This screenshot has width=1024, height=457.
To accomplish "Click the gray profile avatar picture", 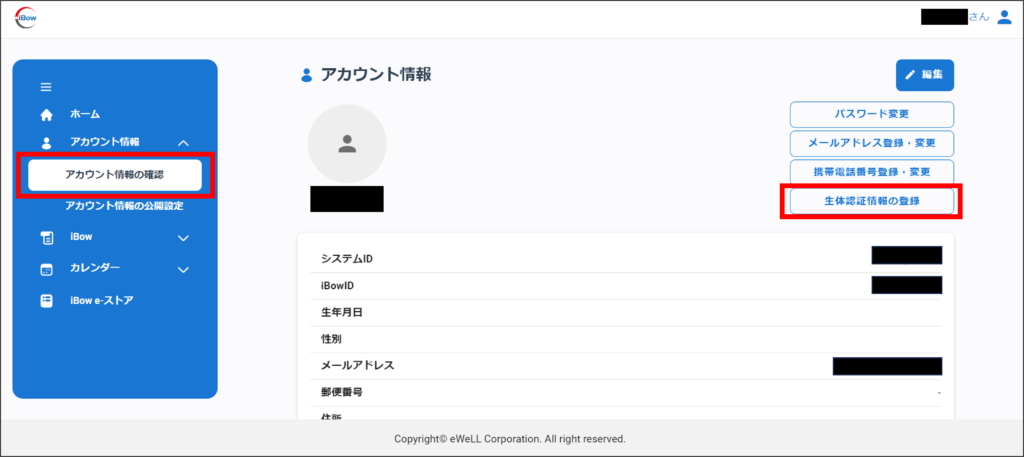I will click(347, 144).
